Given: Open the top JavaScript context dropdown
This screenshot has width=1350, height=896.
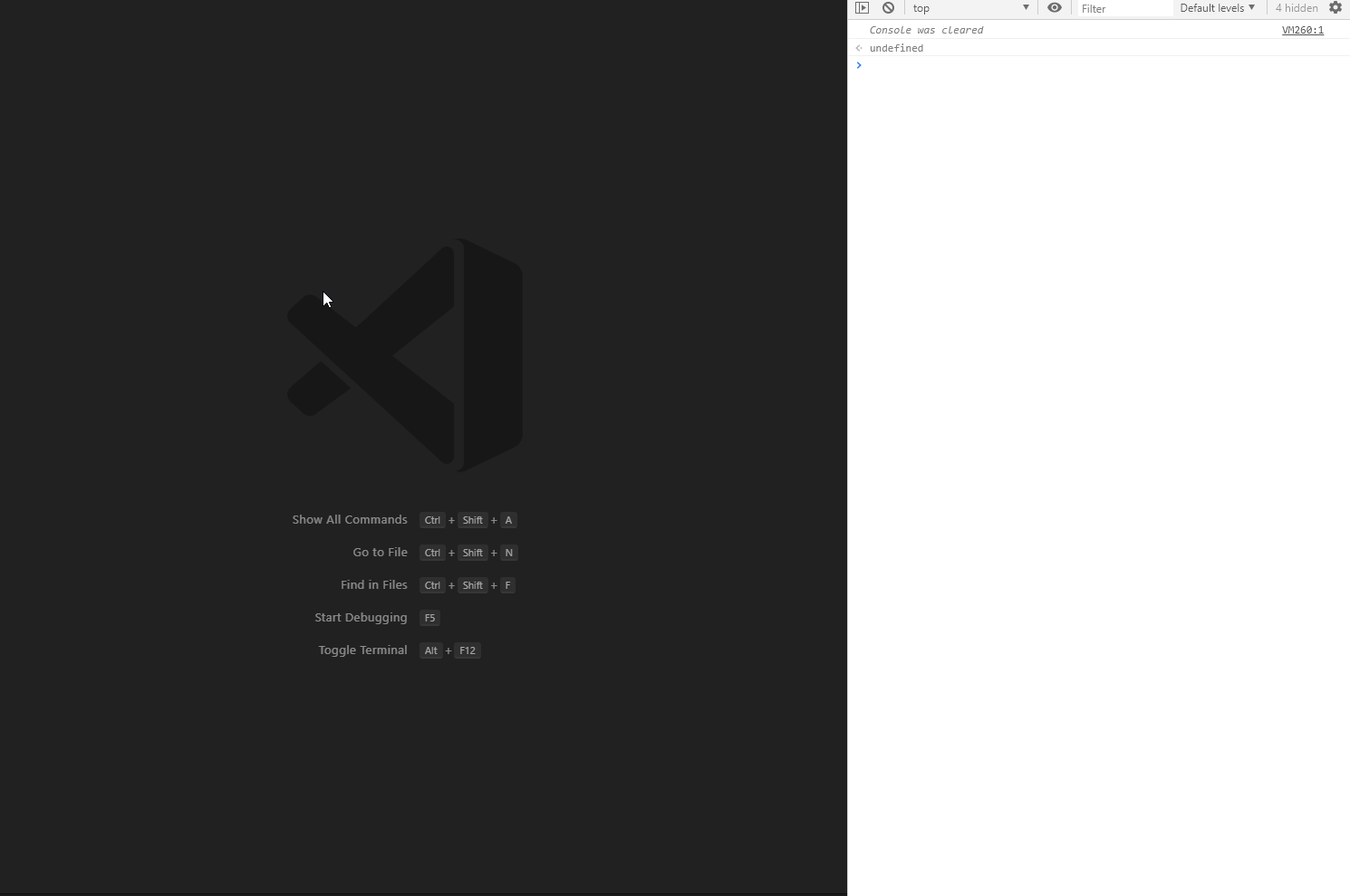Looking at the screenshot, I should tap(970, 8).
